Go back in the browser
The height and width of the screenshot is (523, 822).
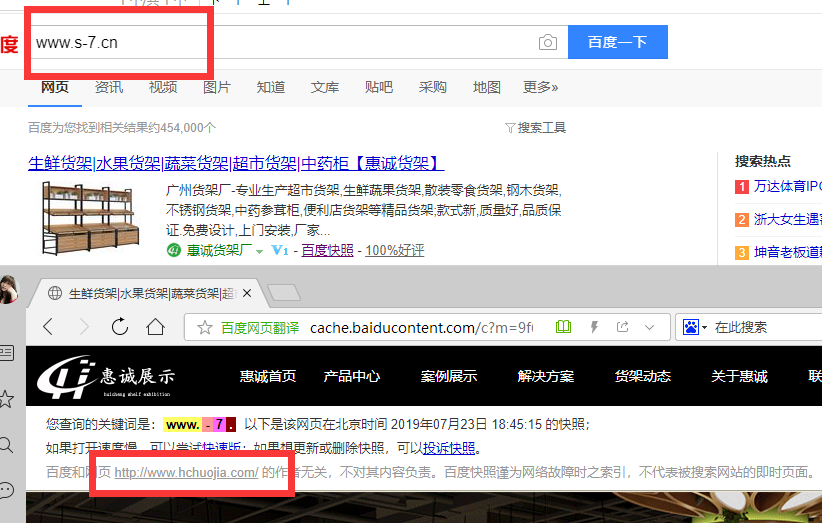click(x=48, y=327)
